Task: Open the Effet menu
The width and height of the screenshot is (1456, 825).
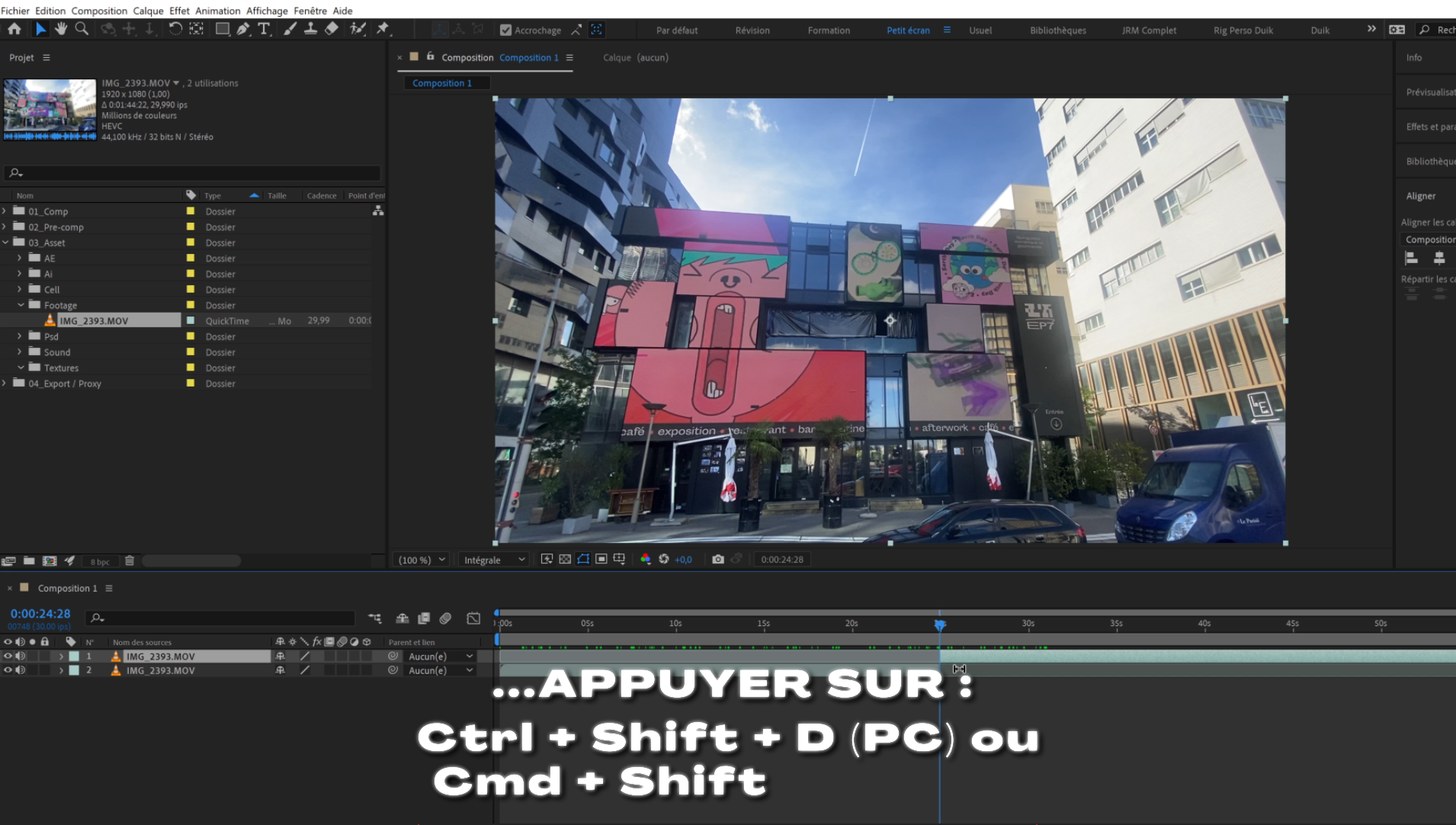Action: [179, 11]
